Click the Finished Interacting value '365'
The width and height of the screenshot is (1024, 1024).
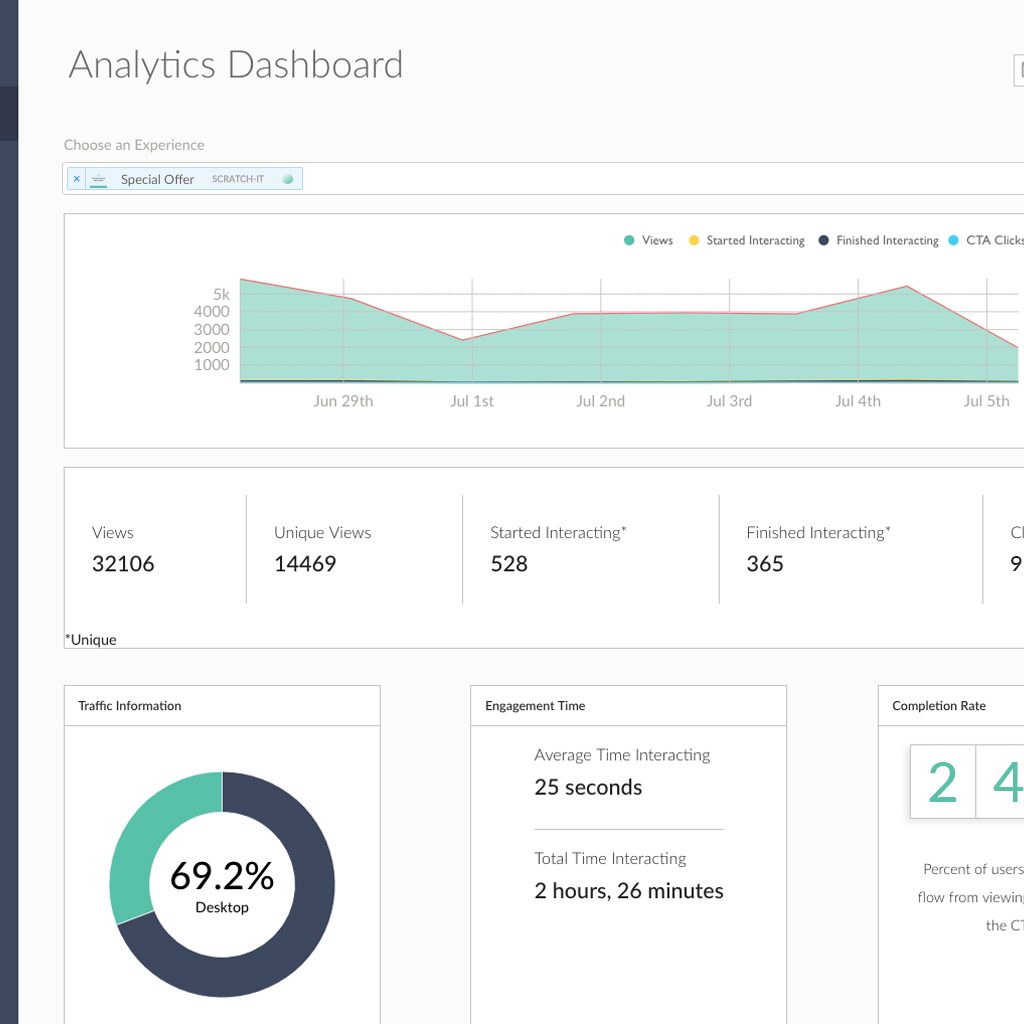point(765,564)
